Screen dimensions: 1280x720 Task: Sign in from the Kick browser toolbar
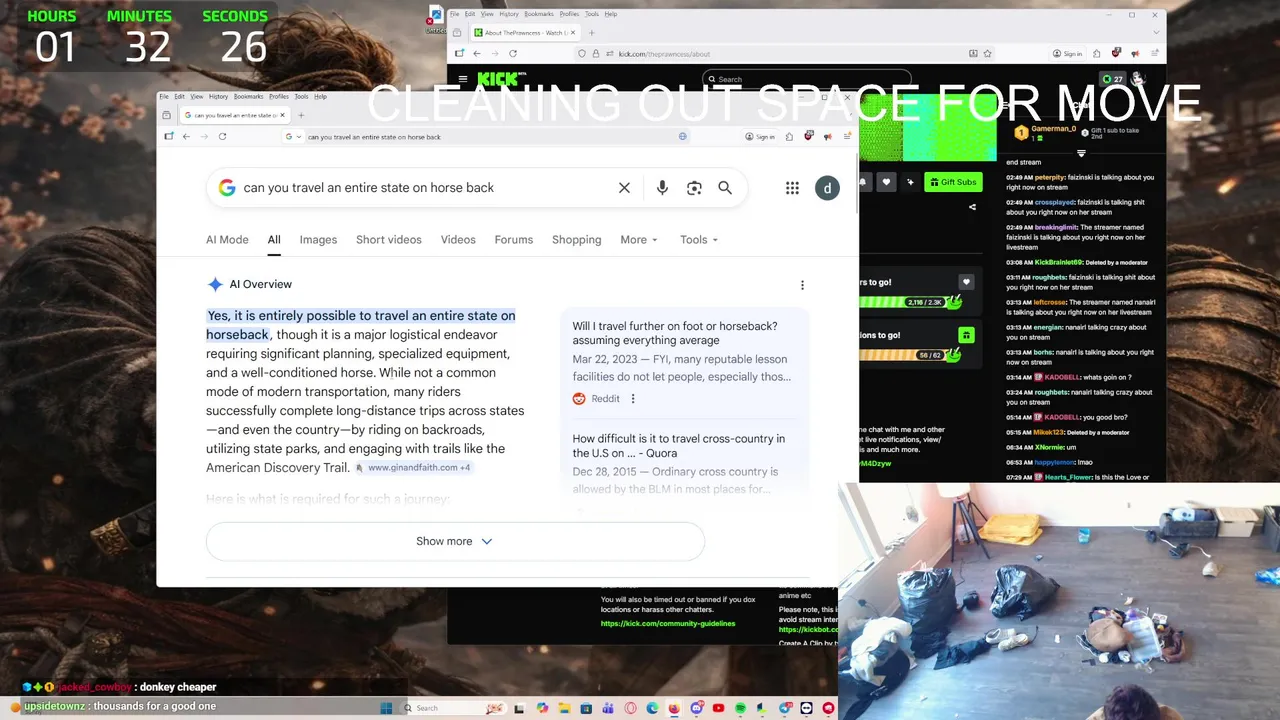click(1068, 53)
